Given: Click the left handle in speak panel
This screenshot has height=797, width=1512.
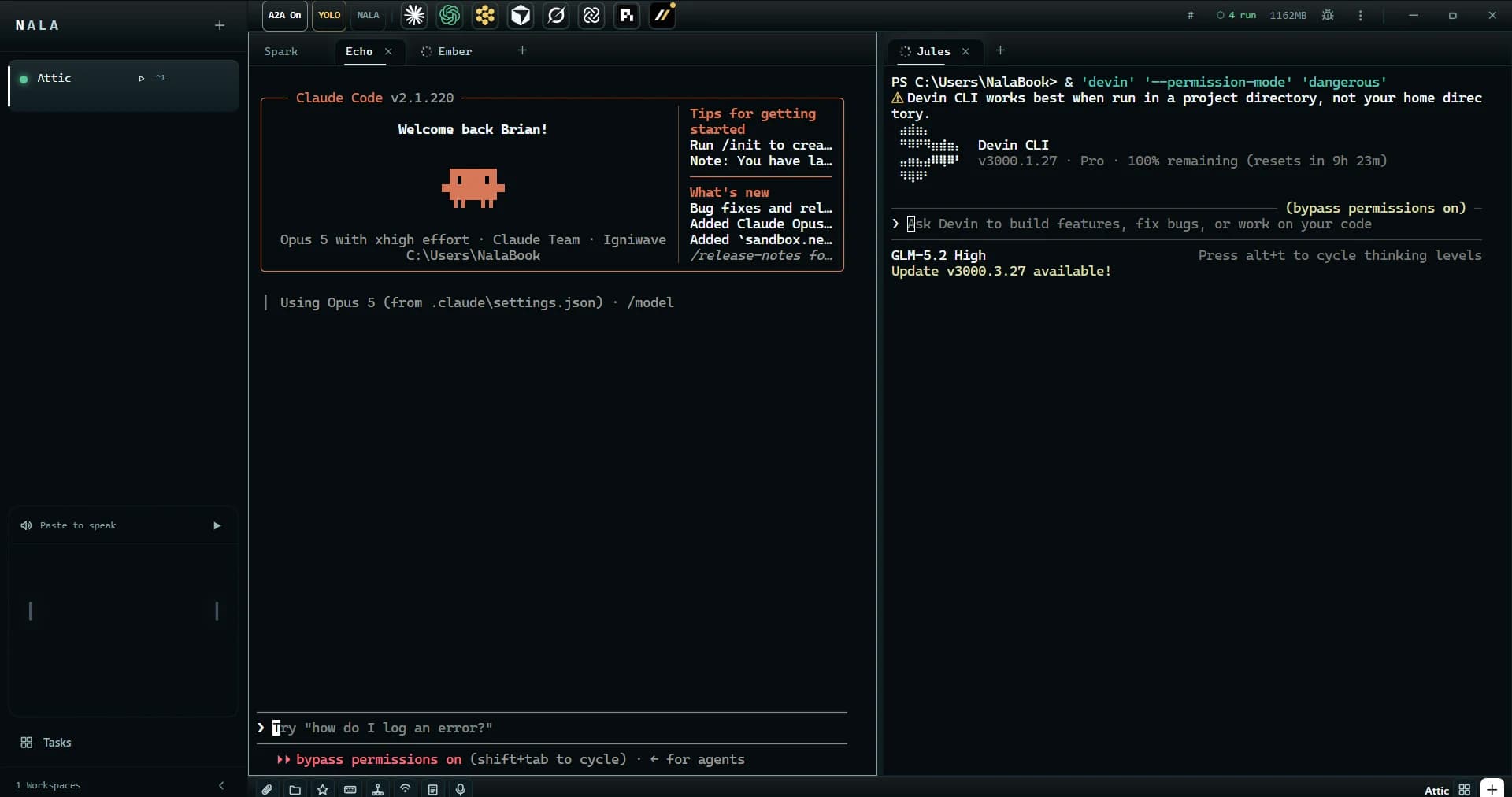Looking at the screenshot, I should click(30, 611).
